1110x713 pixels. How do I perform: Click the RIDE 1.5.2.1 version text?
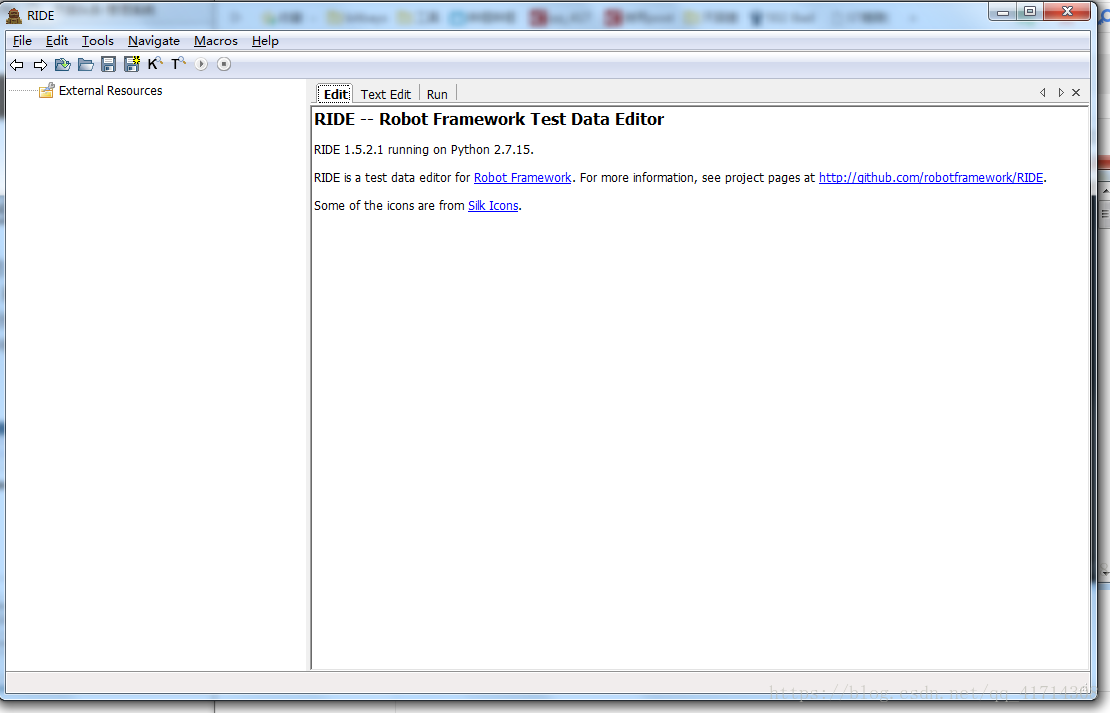click(423, 150)
